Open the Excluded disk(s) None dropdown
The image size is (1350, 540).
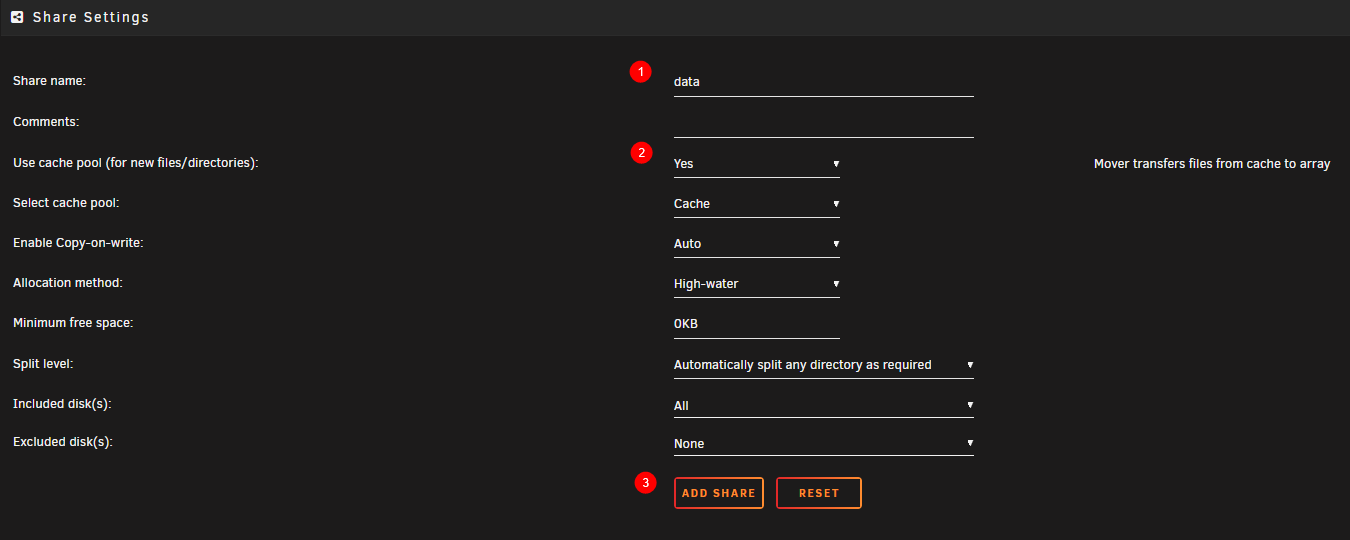[823, 444]
